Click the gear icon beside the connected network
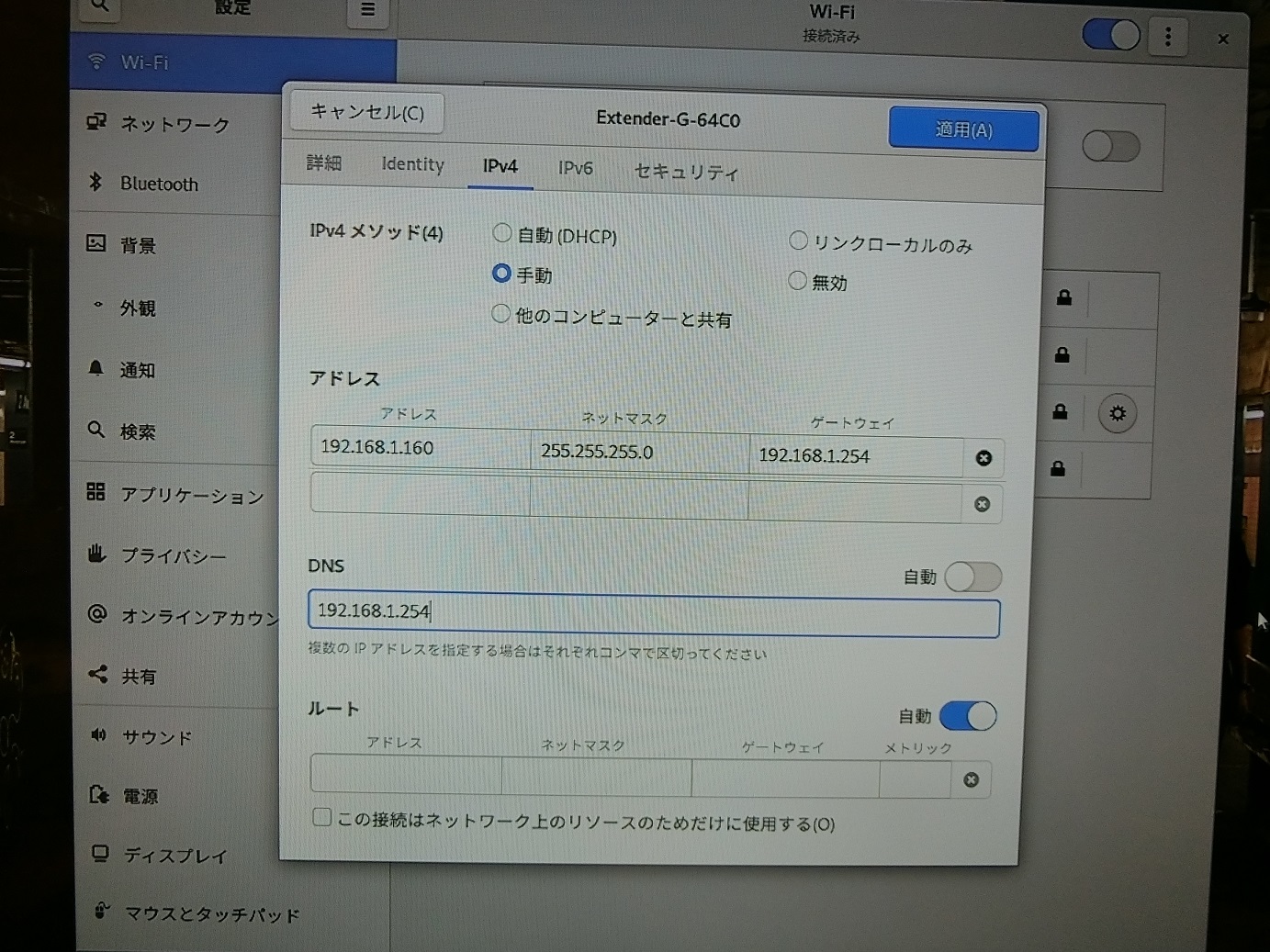 click(x=1117, y=413)
